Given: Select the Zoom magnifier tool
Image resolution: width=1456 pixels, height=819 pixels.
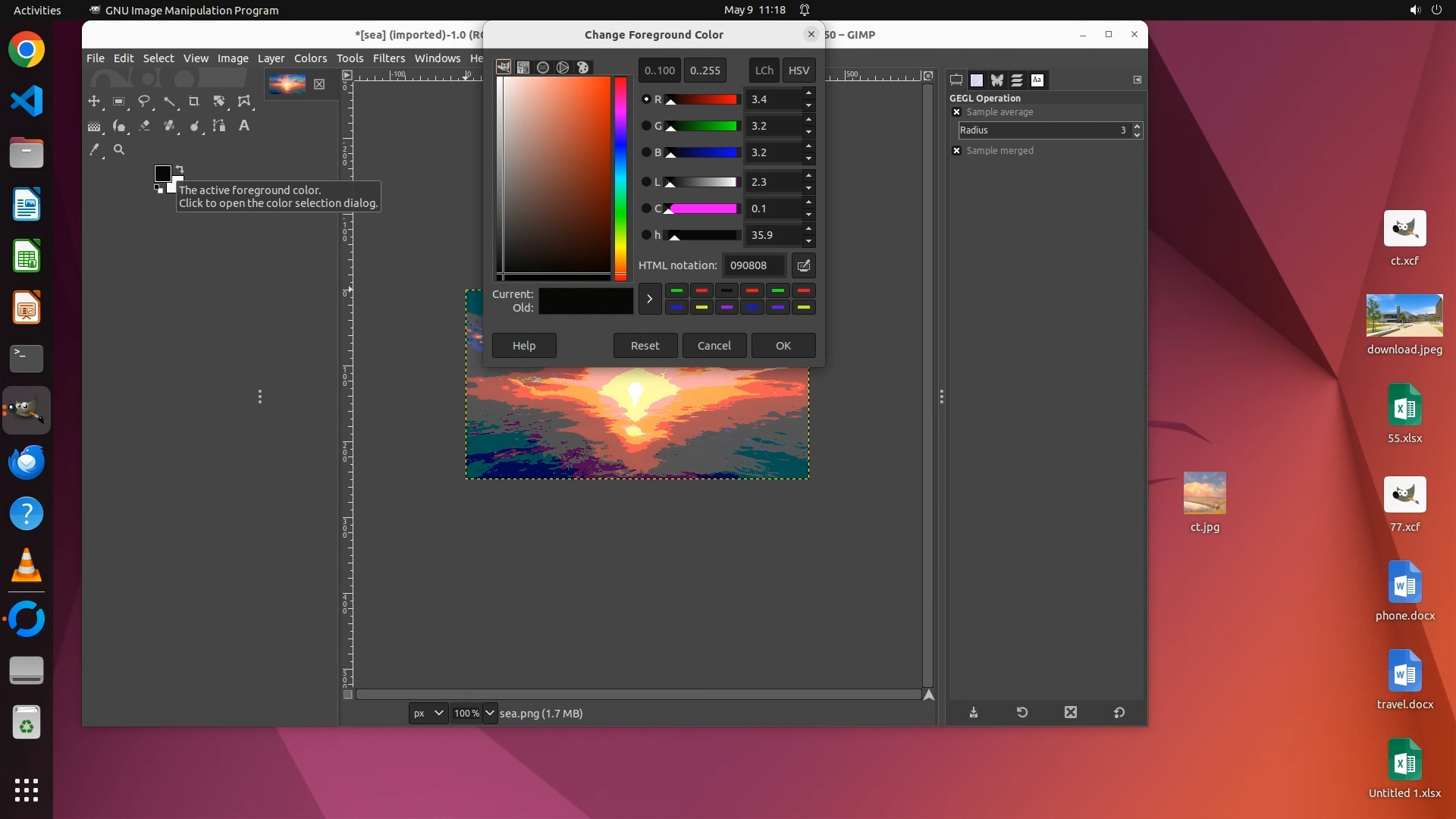Looking at the screenshot, I should 119,150.
